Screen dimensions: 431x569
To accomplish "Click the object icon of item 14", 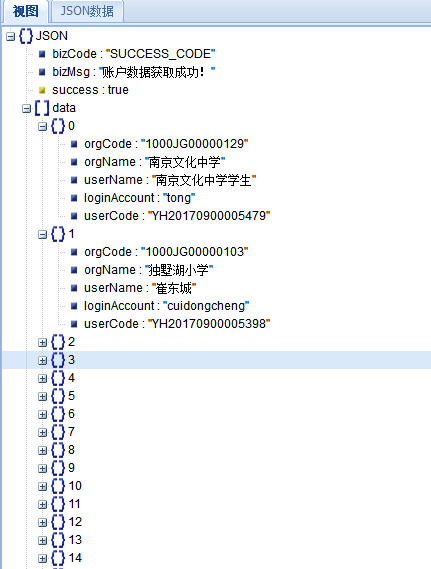I will 58,558.
